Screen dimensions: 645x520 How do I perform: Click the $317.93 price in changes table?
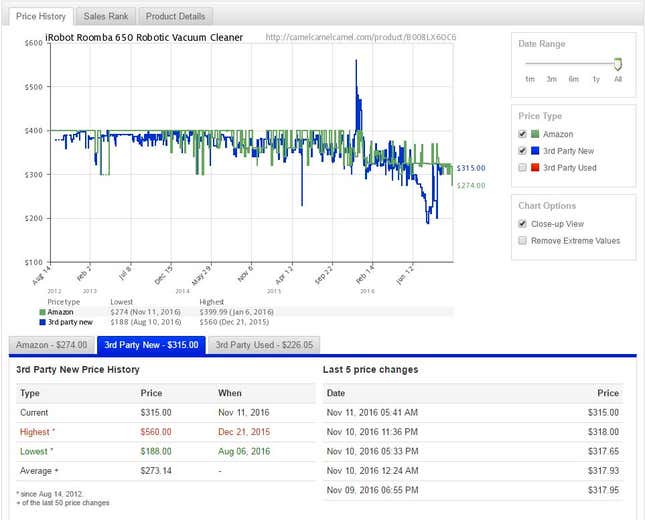[603, 471]
